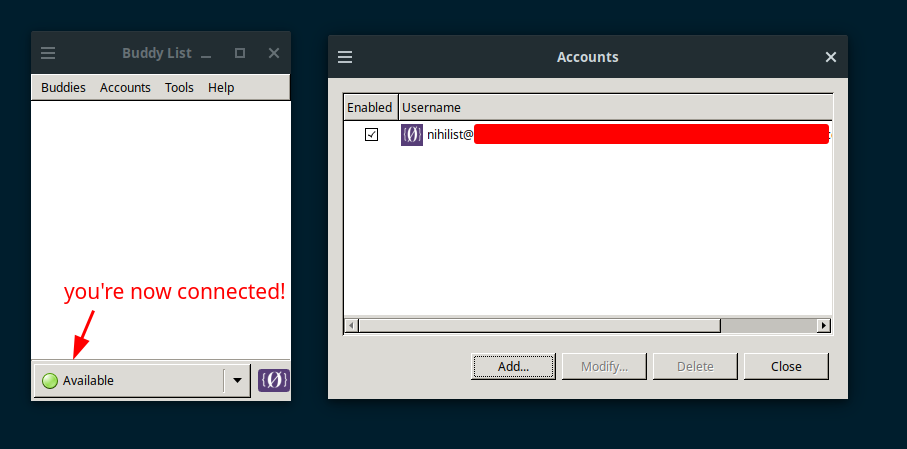This screenshot has height=449, width=907.
Task: Maximize the Buddy List window
Action: click(x=239, y=53)
